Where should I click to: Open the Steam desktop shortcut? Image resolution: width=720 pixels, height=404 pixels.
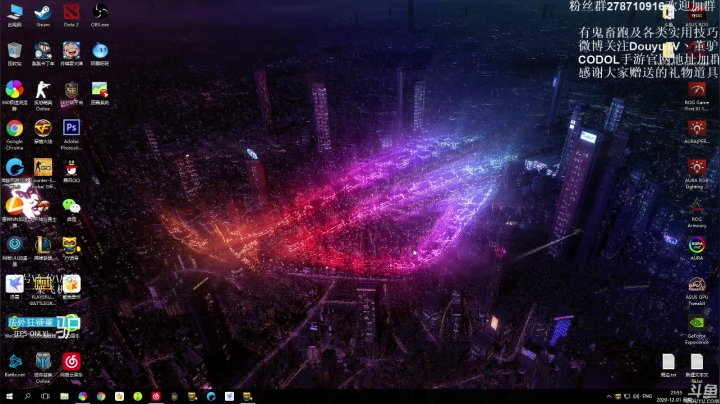coord(43,15)
